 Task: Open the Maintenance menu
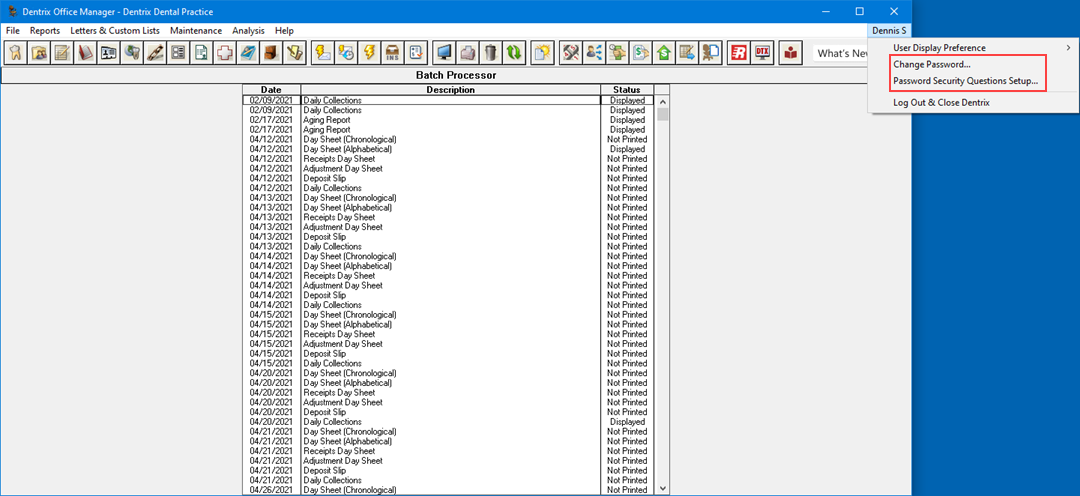point(196,31)
